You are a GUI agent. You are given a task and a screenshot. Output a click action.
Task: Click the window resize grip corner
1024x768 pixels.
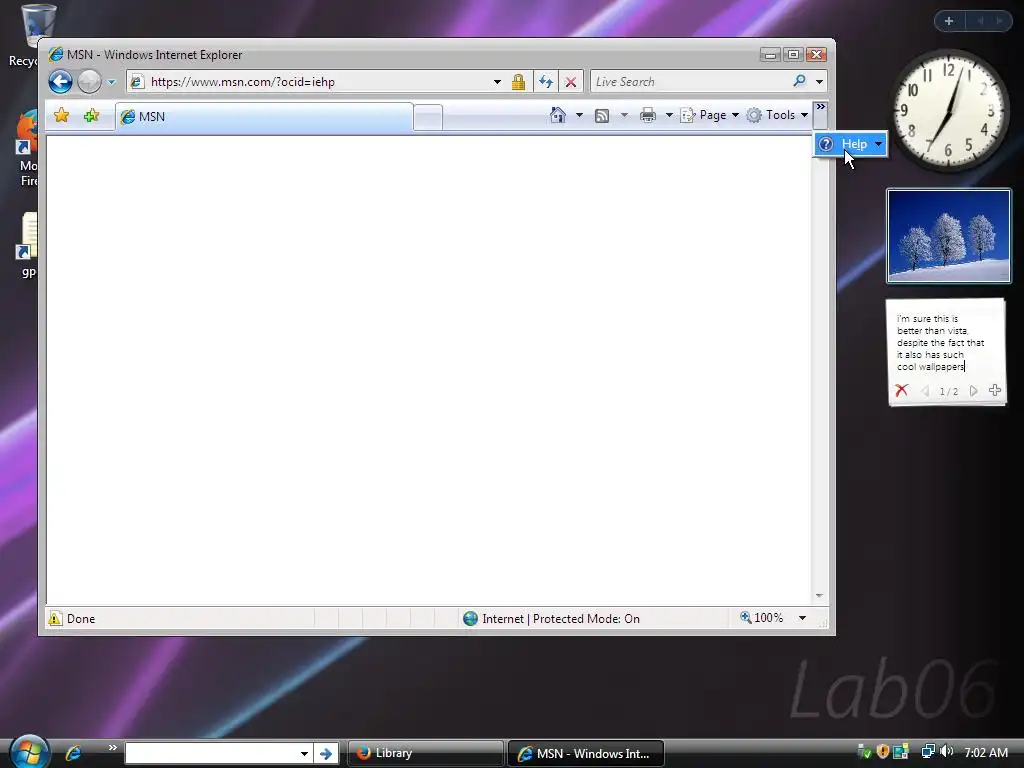(822, 624)
